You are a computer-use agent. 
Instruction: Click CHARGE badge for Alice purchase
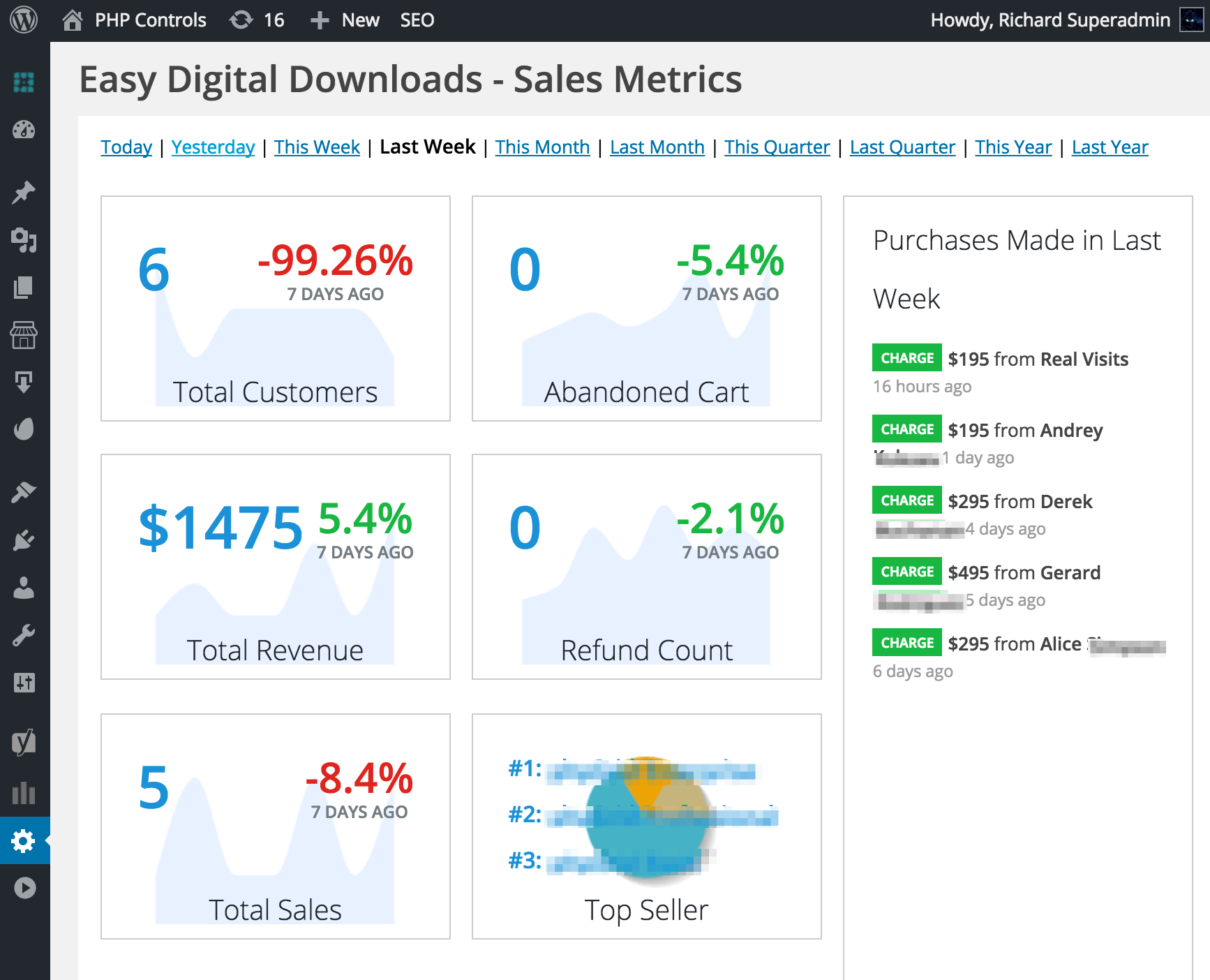pos(906,643)
